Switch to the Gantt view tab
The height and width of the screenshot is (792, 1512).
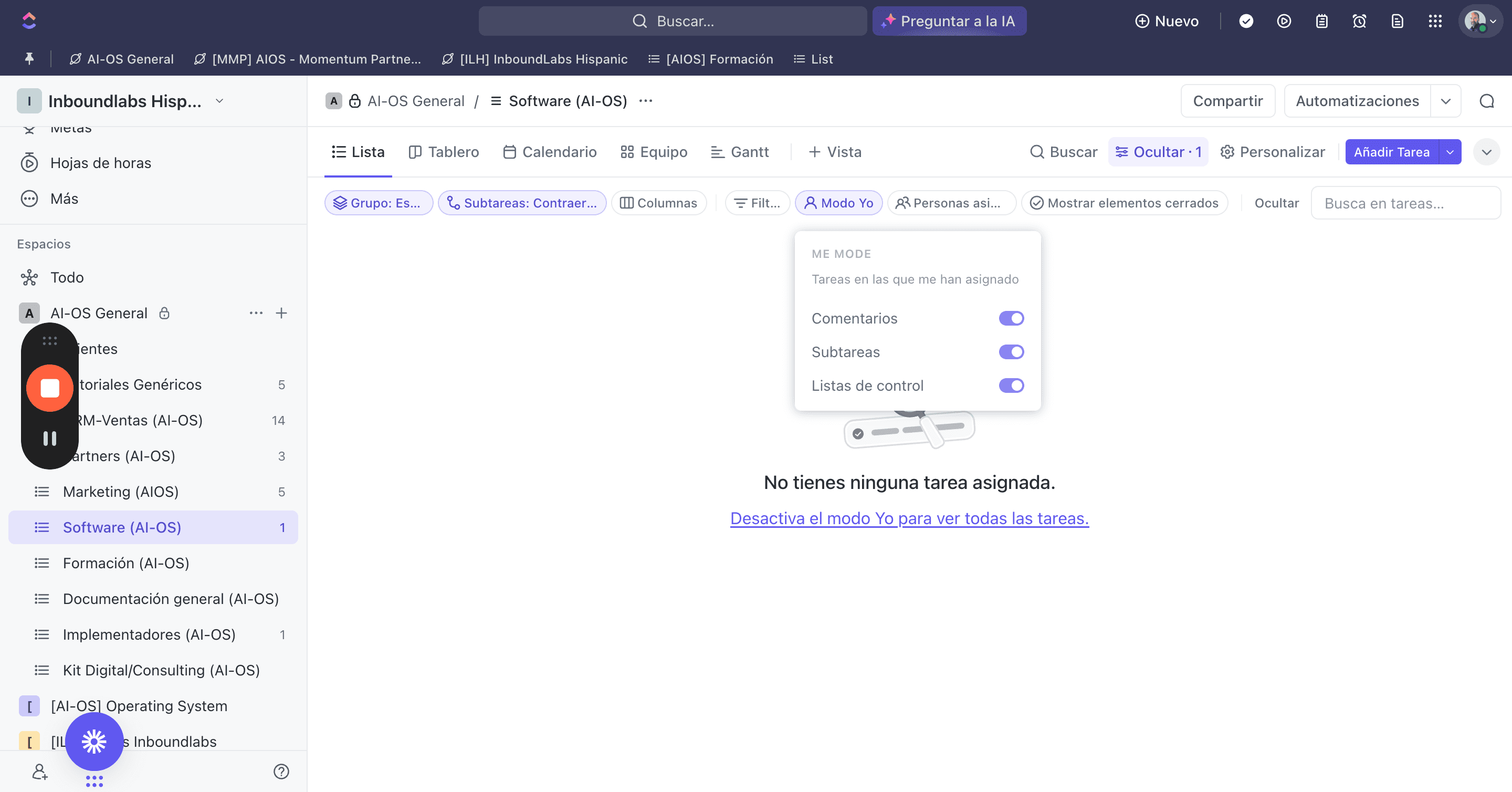coord(740,152)
